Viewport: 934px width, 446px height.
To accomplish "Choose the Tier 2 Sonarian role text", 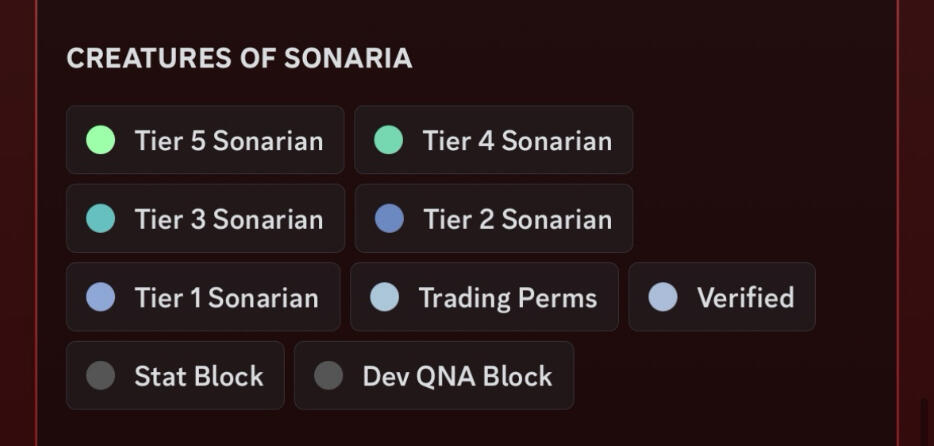I will [516, 219].
